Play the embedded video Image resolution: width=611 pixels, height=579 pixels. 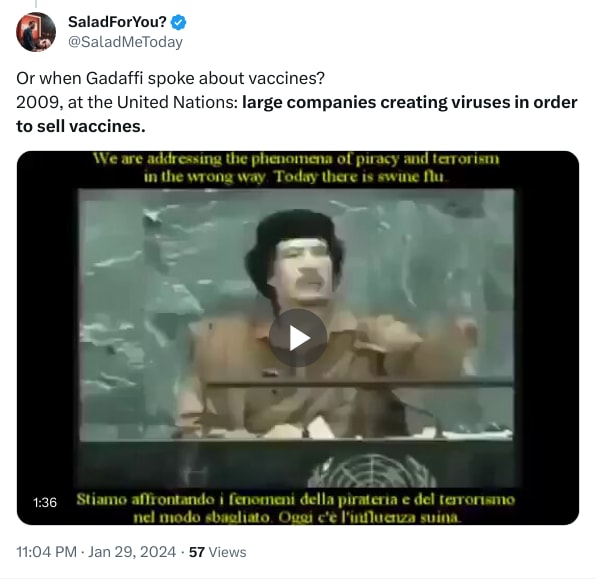tap(298, 338)
